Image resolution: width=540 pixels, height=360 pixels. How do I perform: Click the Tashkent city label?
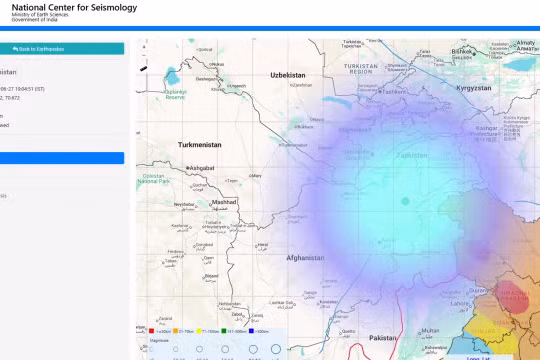(x=394, y=92)
